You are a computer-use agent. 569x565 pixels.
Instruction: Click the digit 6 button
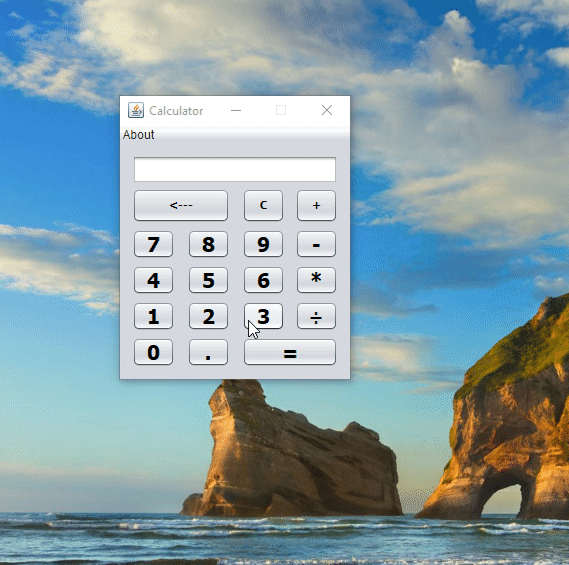(x=263, y=280)
